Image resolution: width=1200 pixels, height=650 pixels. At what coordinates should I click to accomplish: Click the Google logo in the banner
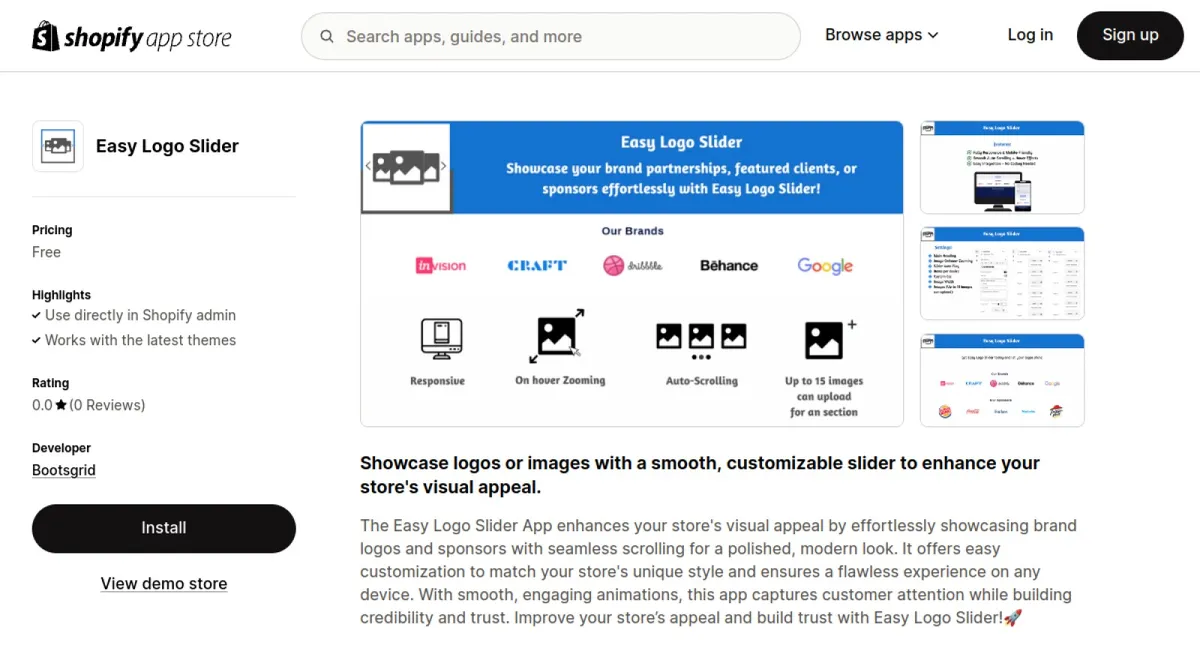click(825, 266)
